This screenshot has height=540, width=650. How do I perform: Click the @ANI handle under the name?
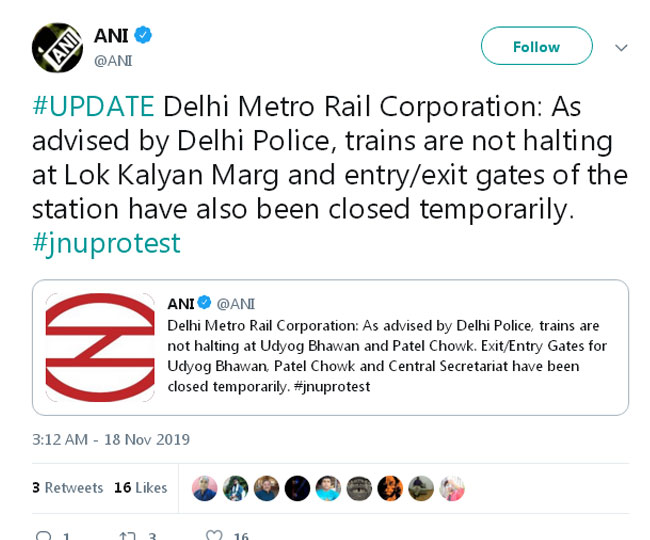pos(113,61)
